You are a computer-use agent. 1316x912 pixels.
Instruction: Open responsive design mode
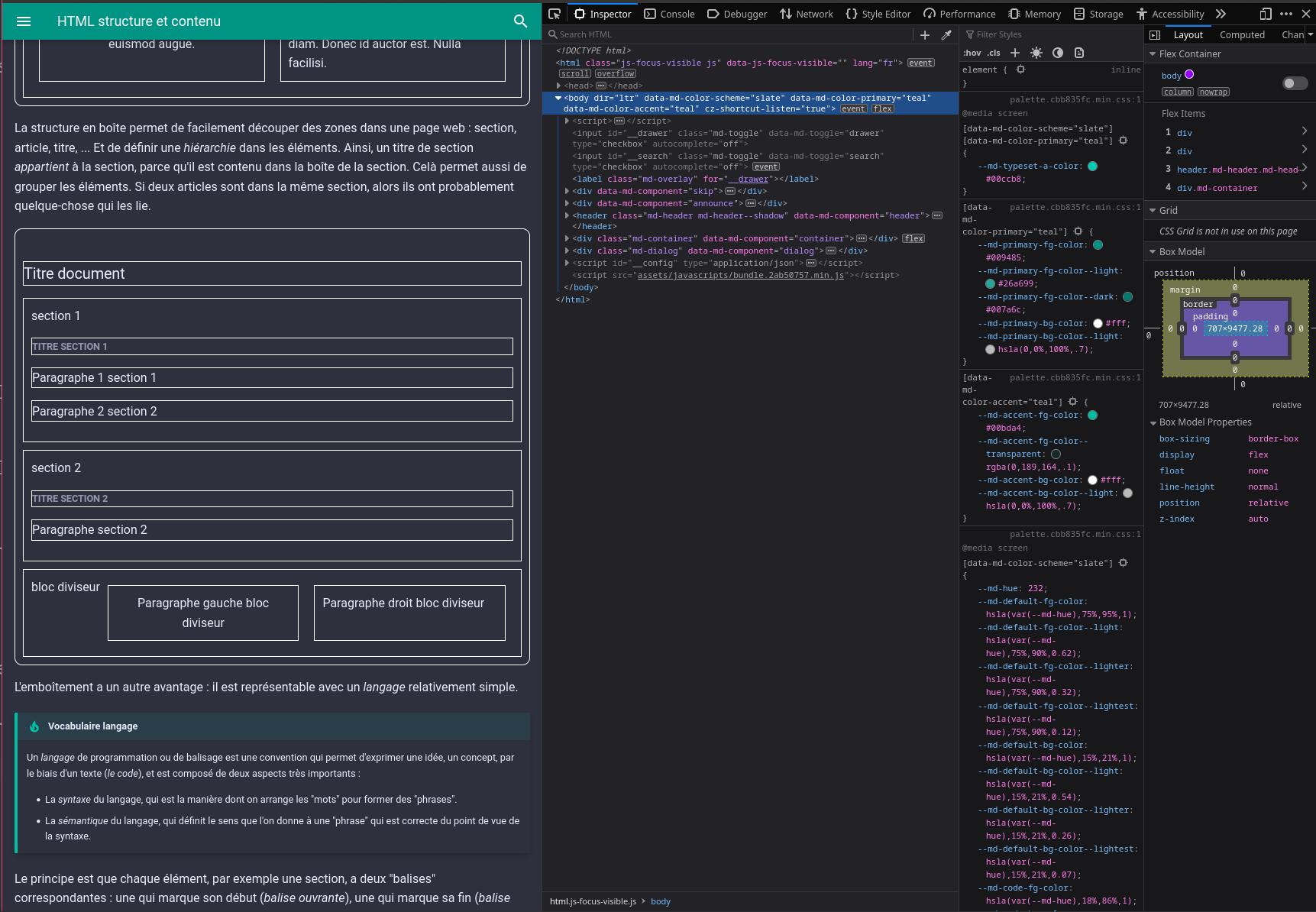pyautogui.click(x=1266, y=14)
